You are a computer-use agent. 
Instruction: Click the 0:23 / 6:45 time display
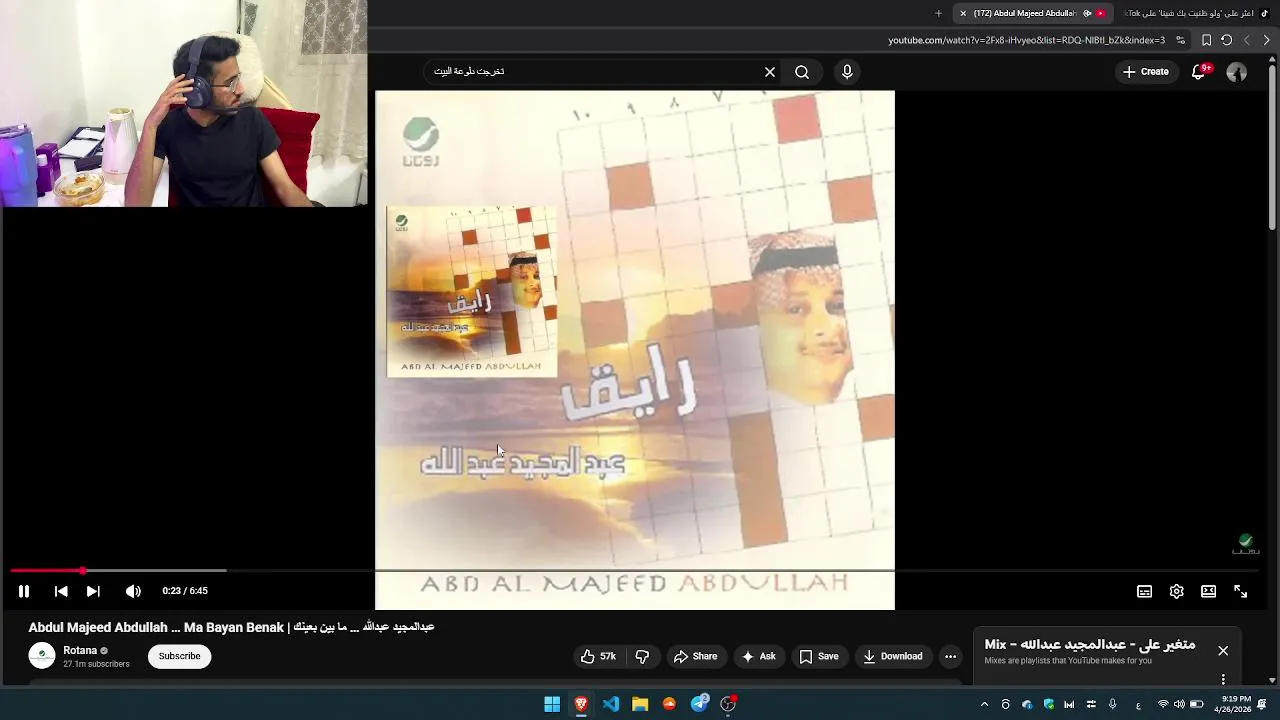coord(185,591)
